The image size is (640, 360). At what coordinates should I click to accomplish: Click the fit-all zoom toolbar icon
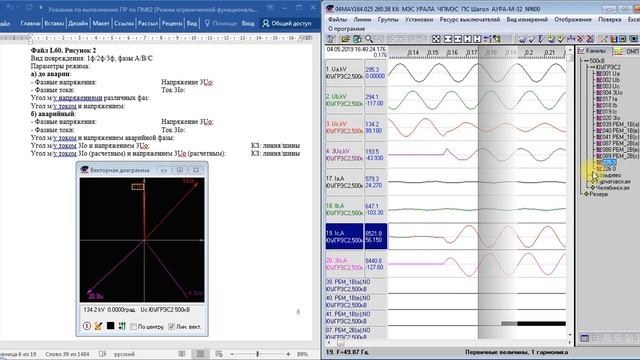coord(436,39)
